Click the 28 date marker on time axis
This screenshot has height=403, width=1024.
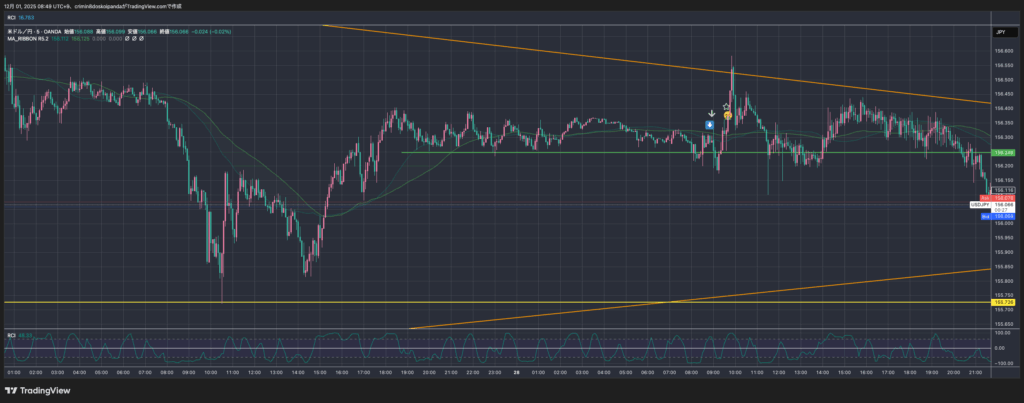517,371
